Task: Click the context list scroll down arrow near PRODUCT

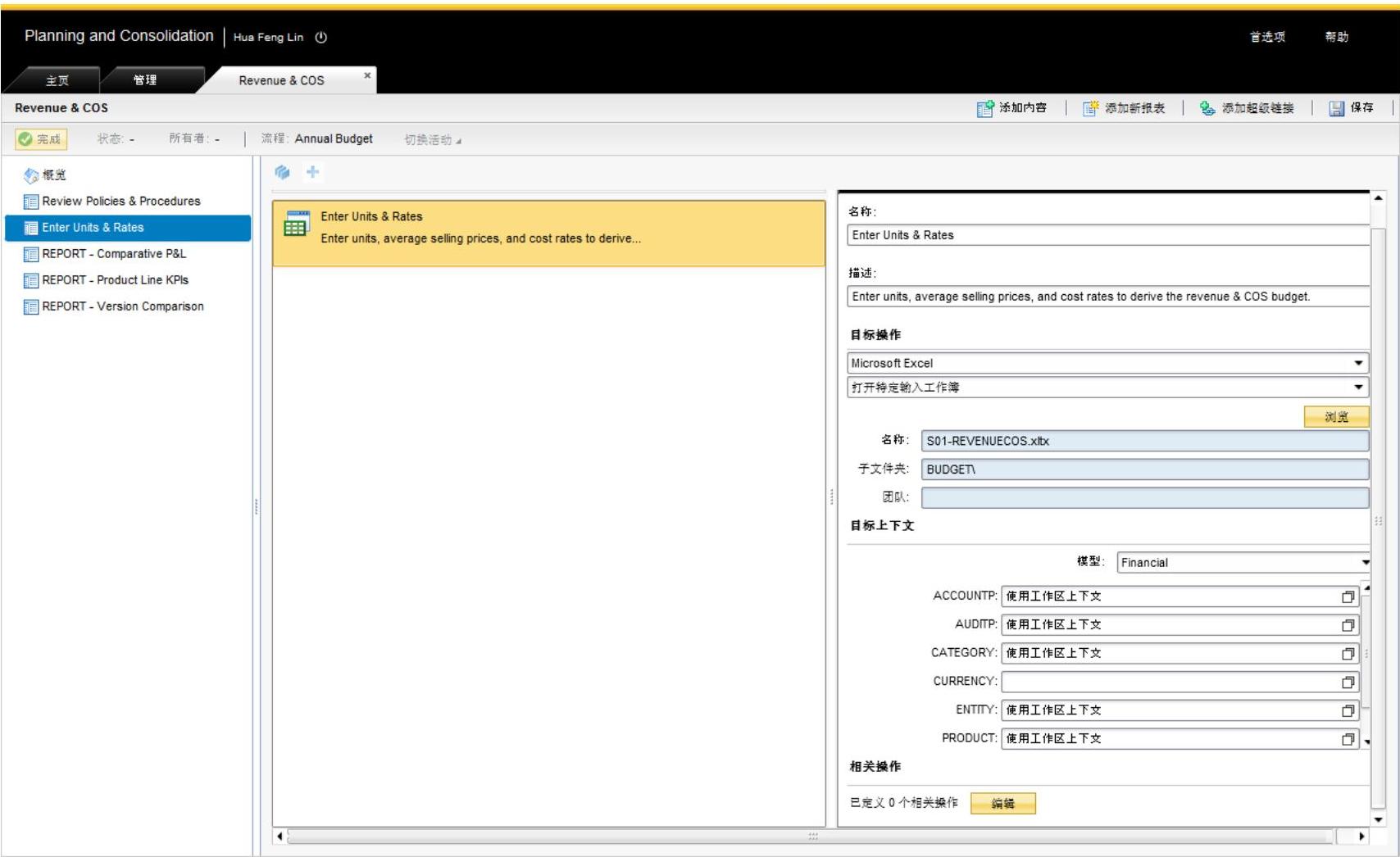Action: [1366, 741]
